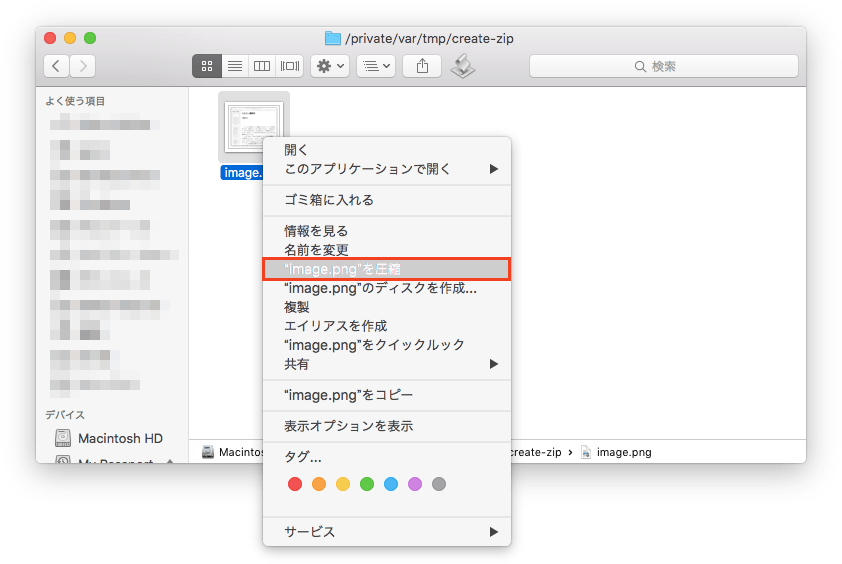Viewport: 842px width, 564px height.
Task: Go back with the left chevron button
Action: (56, 66)
